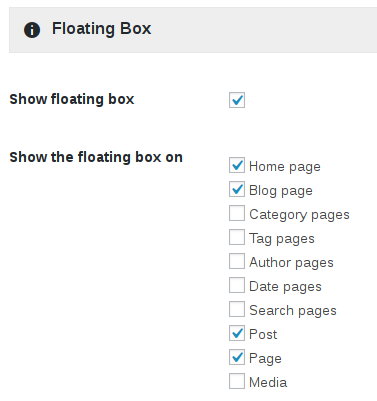Screen dimensions: 377x401
Task: Click the info icon beside Floating Box
Action: pos(32,30)
